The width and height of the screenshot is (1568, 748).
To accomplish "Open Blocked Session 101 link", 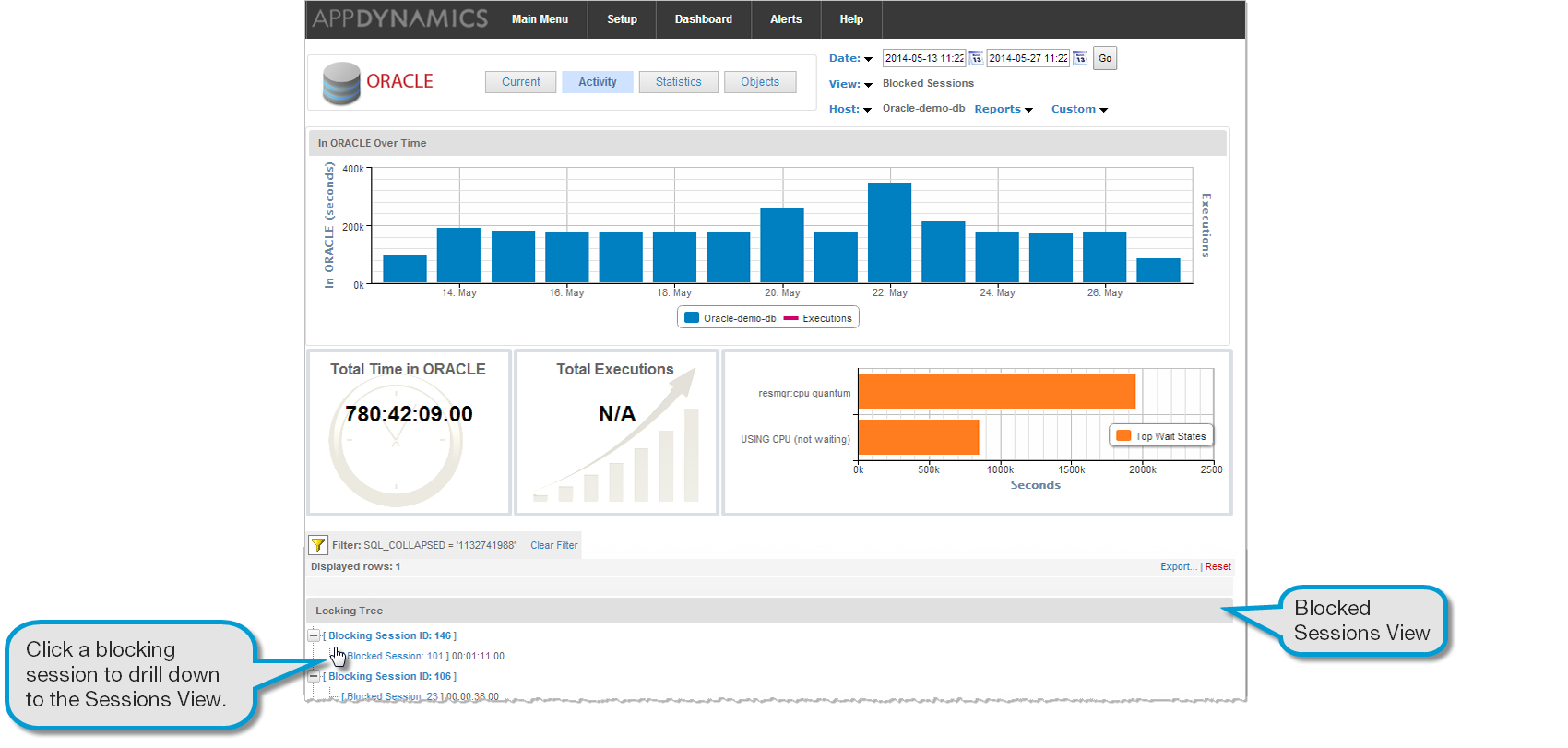I will tap(396, 656).
